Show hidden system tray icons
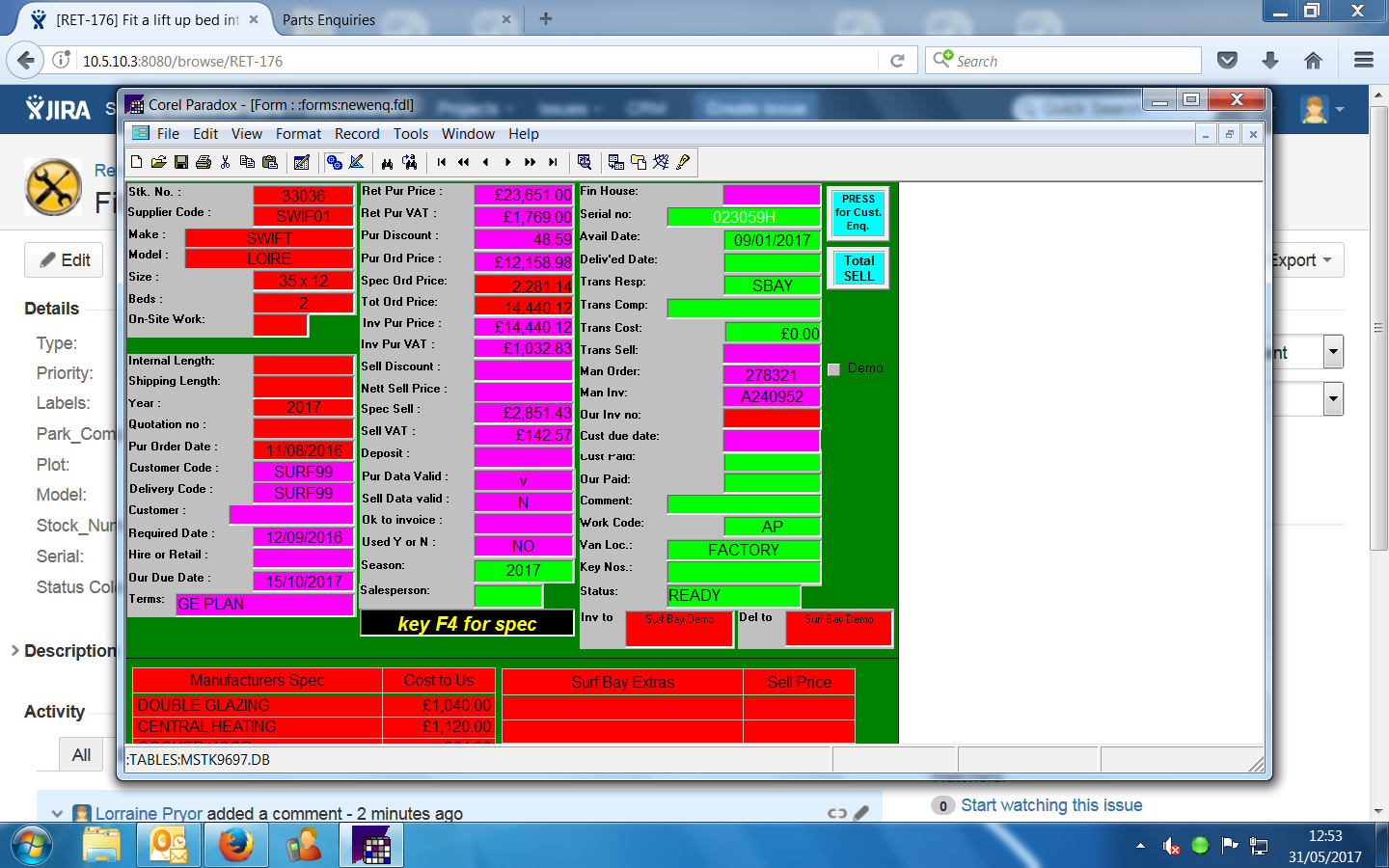The width and height of the screenshot is (1389, 868). click(x=1140, y=846)
